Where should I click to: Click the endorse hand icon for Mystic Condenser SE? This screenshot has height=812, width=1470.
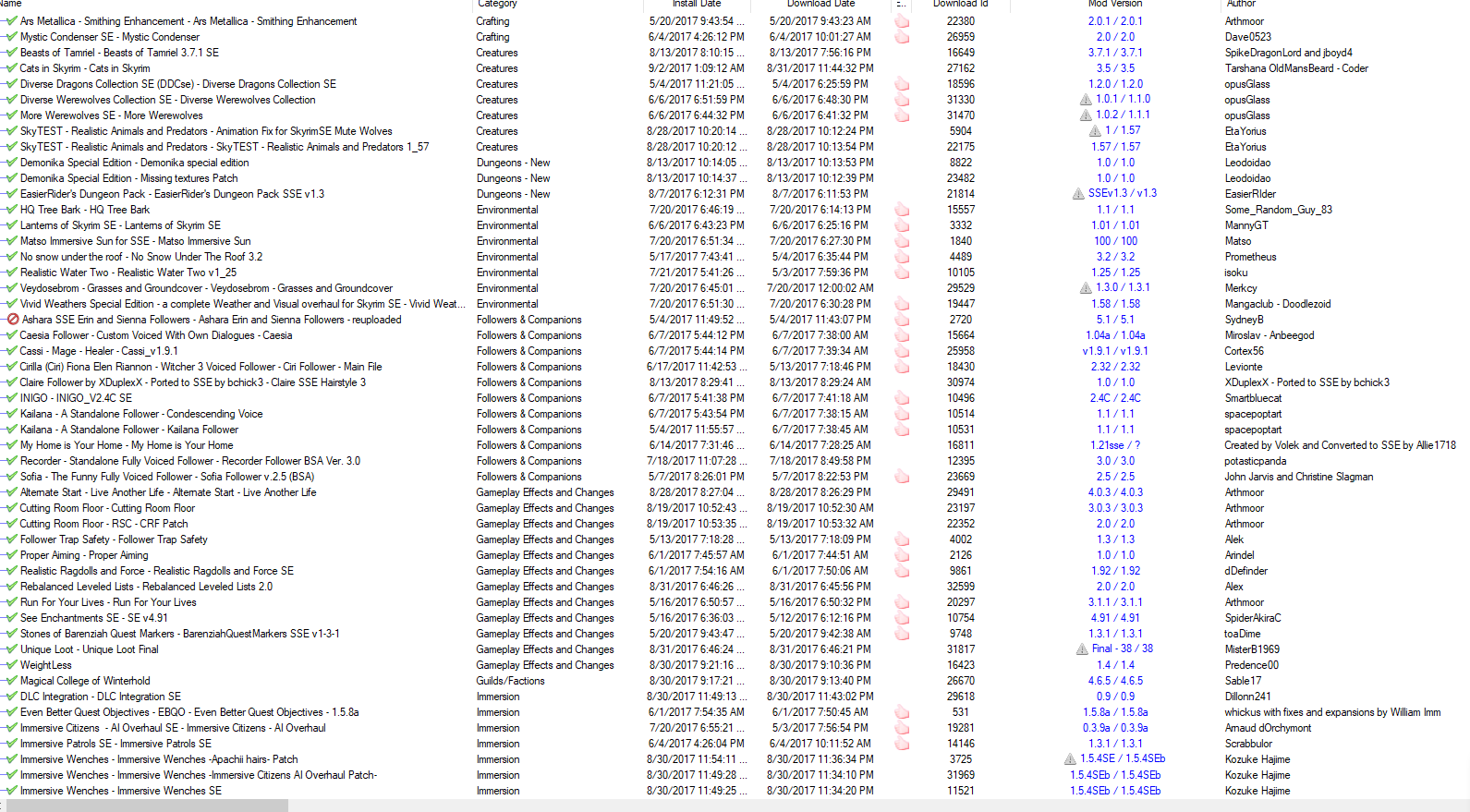pyautogui.click(x=902, y=37)
